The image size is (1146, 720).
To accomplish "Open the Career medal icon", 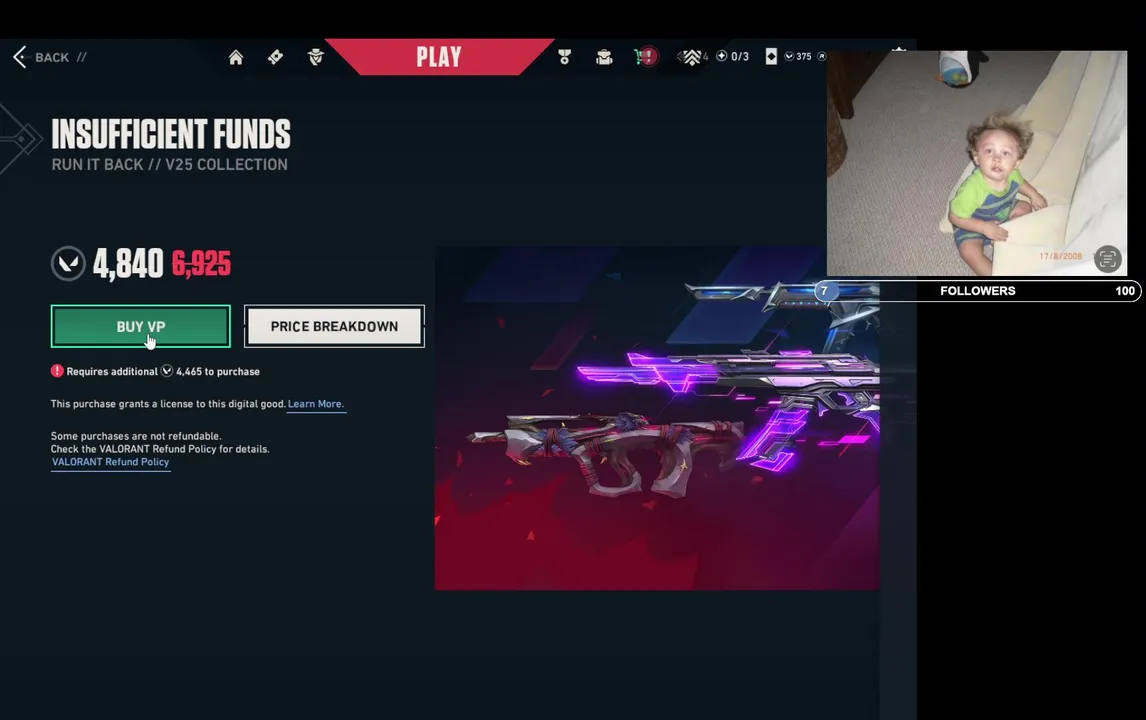I will coord(564,57).
